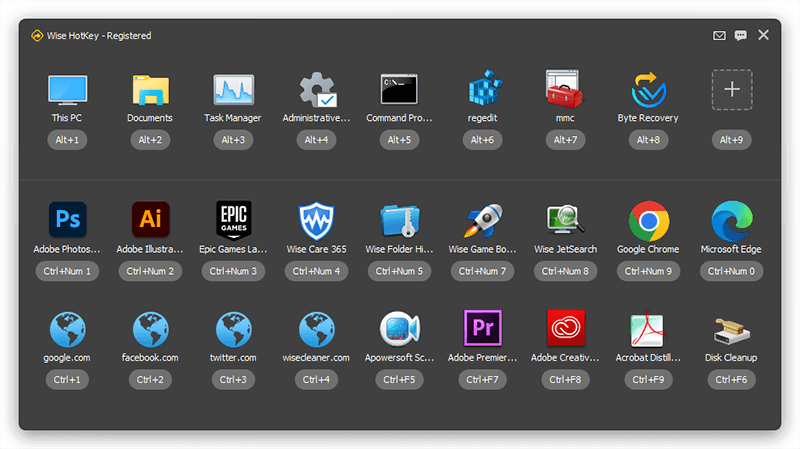Modify the Ctrl+Num 8 hotkey button

565,271
